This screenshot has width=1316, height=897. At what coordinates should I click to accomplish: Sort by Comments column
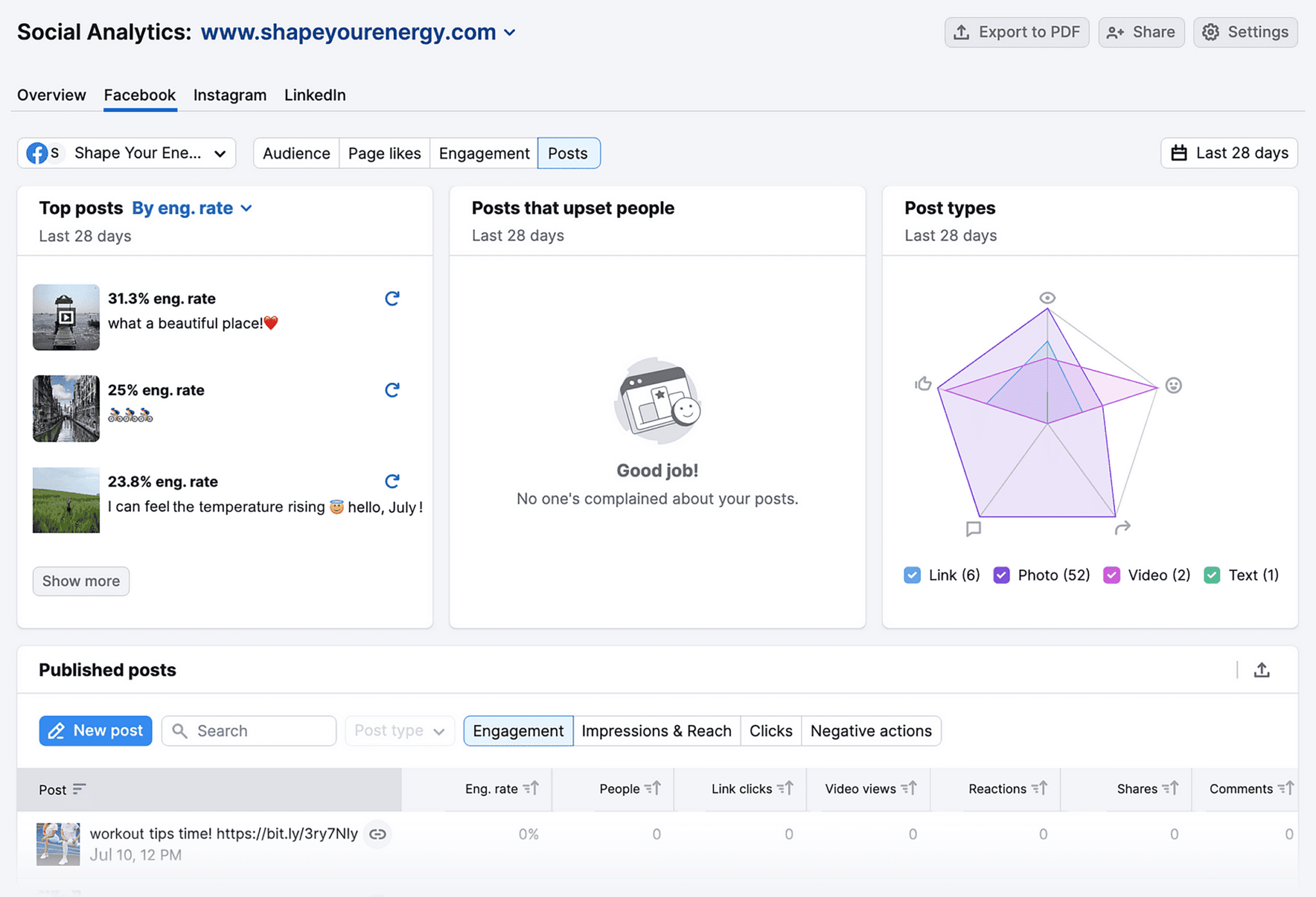(x=1286, y=788)
